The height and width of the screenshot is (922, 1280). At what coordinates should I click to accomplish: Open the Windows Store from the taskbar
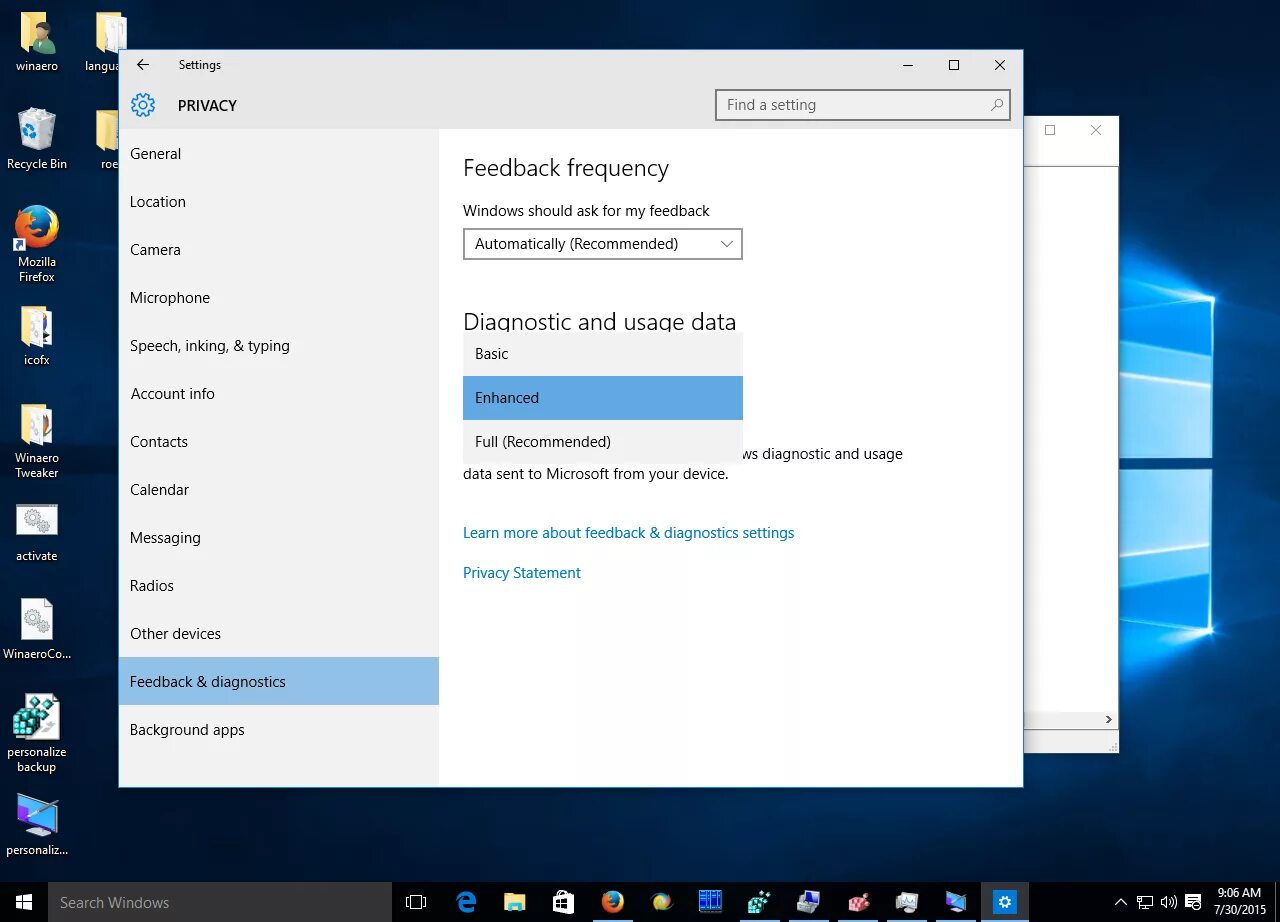(563, 901)
